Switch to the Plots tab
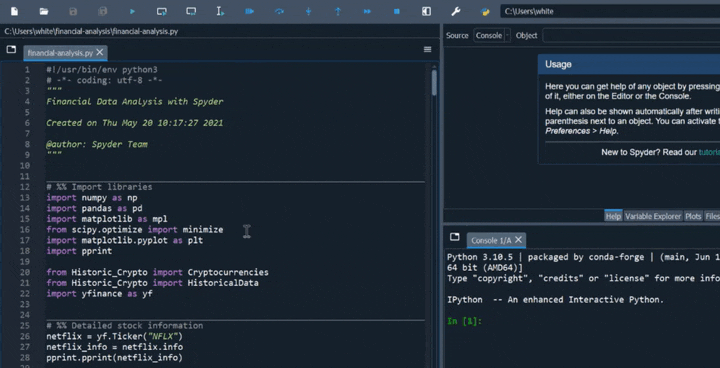The height and width of the screenshot is (368, 720). 693,216
